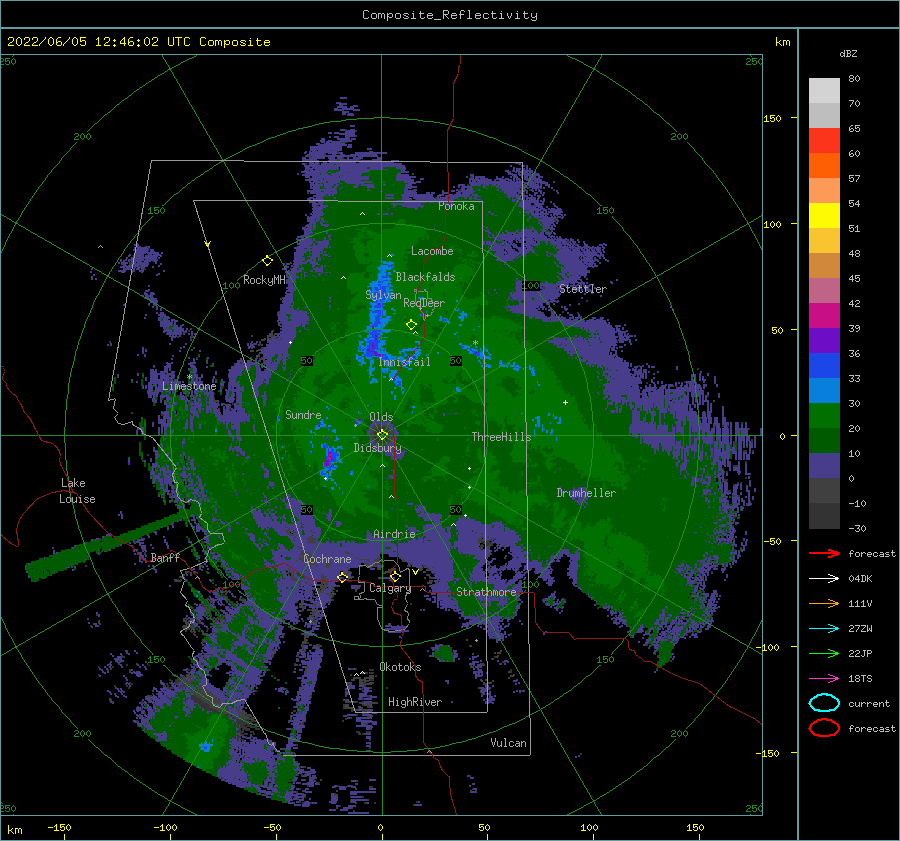Click the Sundre town label
Viewport: 900px width, 841px height.
pyautogui.click(x=303, y=414)
